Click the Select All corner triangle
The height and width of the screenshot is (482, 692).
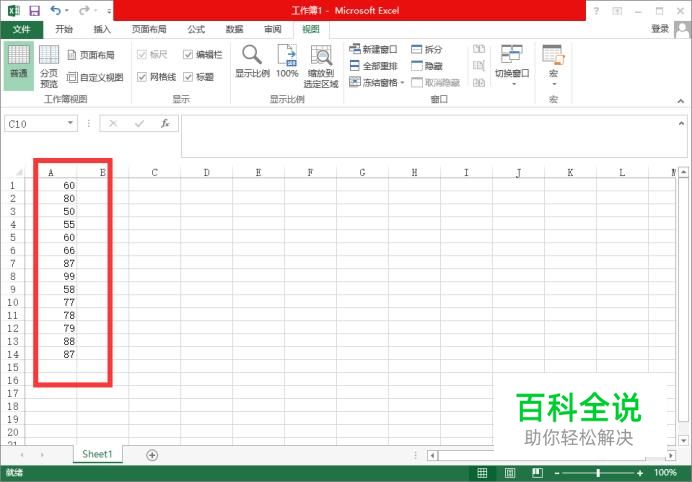tap(19, 173)
